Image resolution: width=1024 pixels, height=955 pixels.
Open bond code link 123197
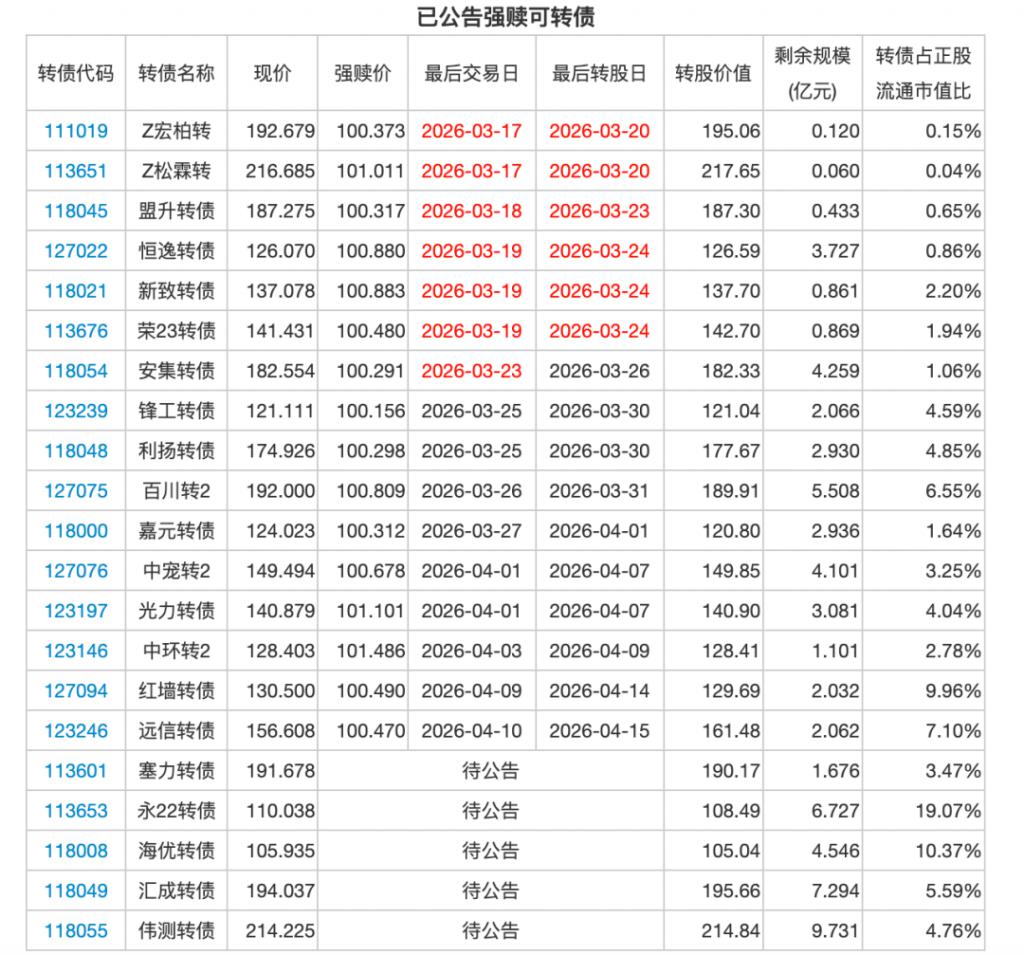[76, 611]
